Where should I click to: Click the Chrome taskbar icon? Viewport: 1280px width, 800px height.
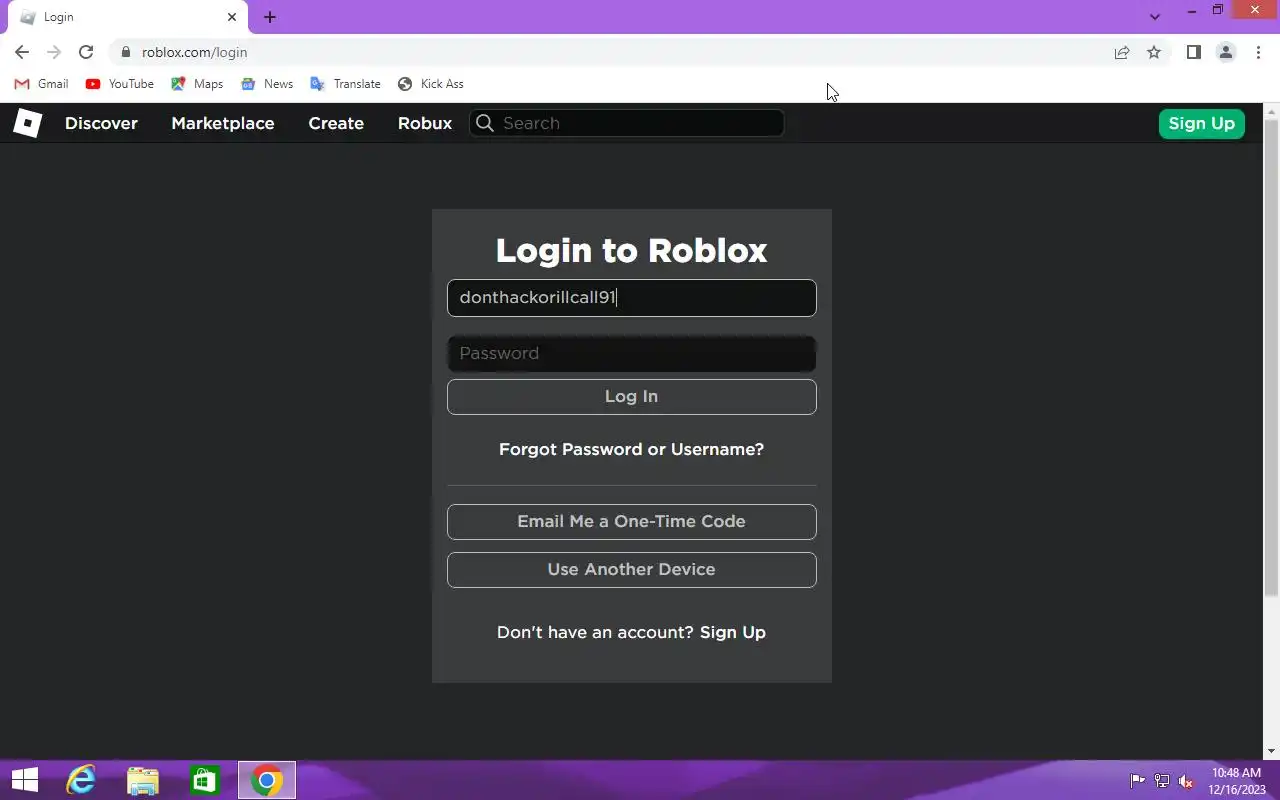(x=267, y=780)
